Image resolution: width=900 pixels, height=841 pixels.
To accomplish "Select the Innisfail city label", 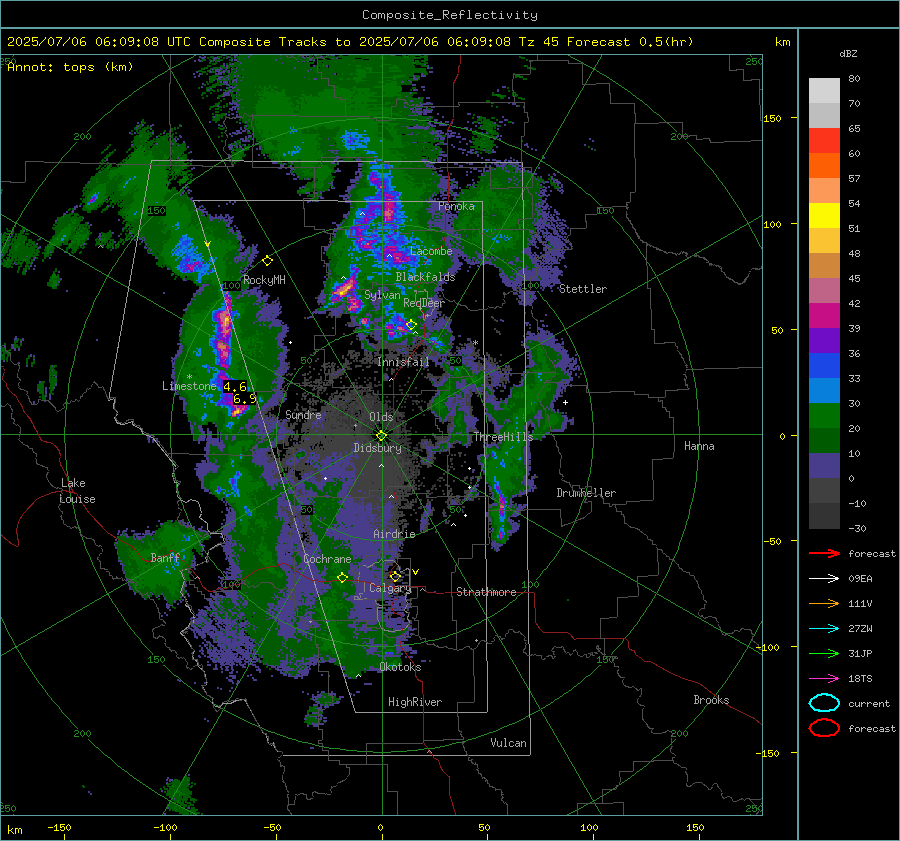I will (x=403, y=362).
